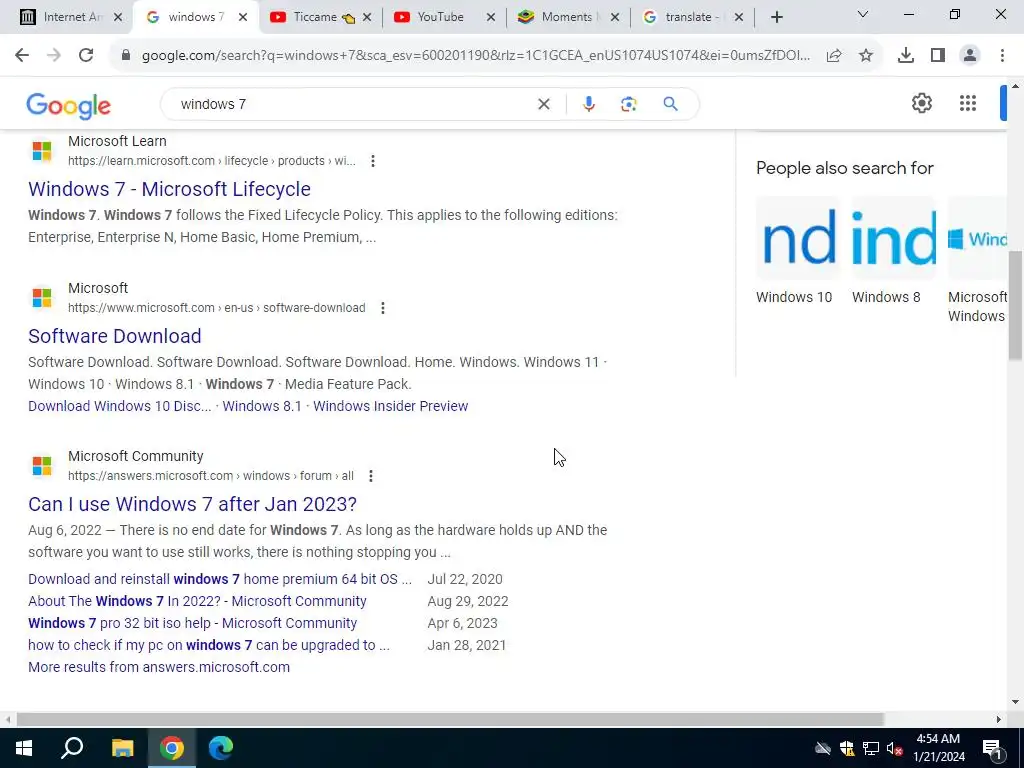Bookmark this page with the star icon
Image resolution: width=1024 pixels, height=768 pixels.
point(866,56)
